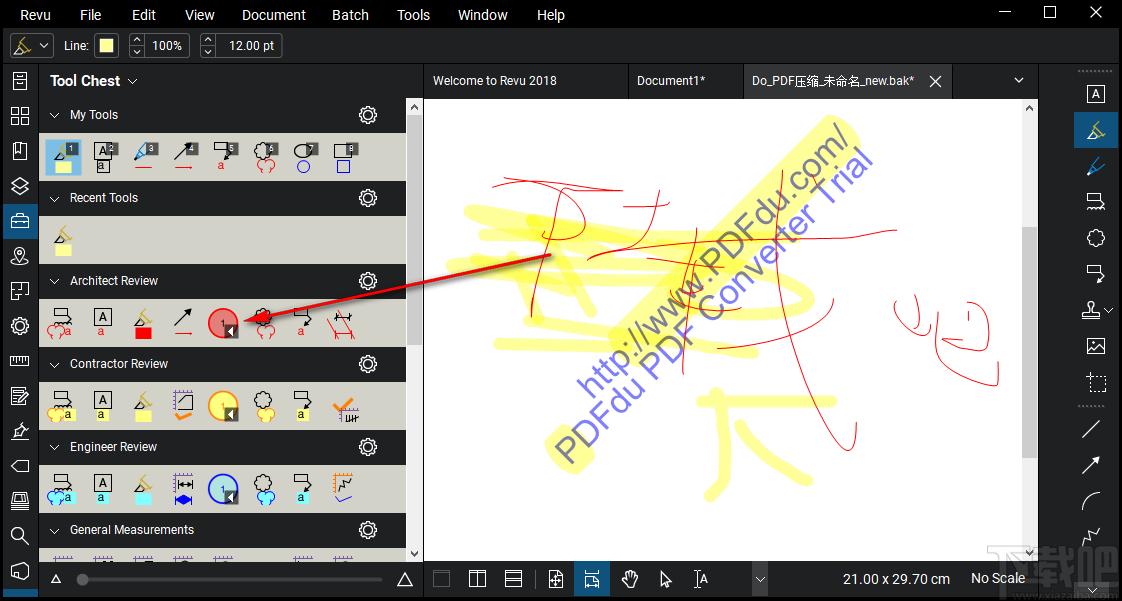
Task: Select dimension tool in Engineer Review
Action: tap(183, 489)
